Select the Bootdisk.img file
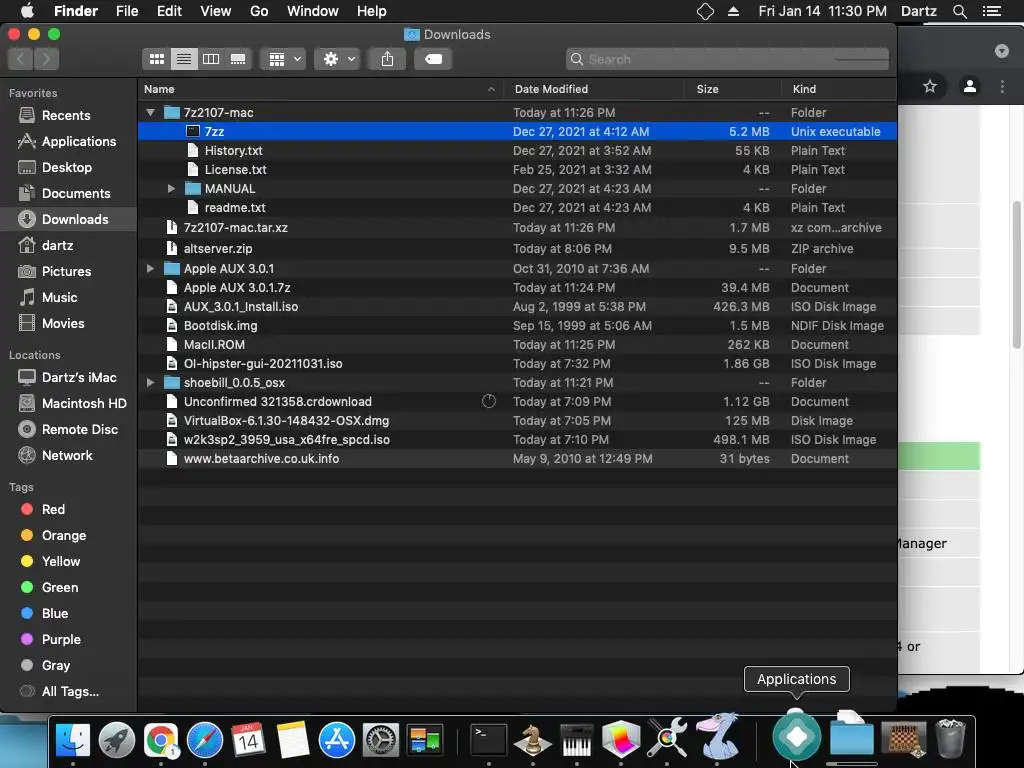Screen dimensions: 1024x768 pyautogui.click(x=517, y=326)
